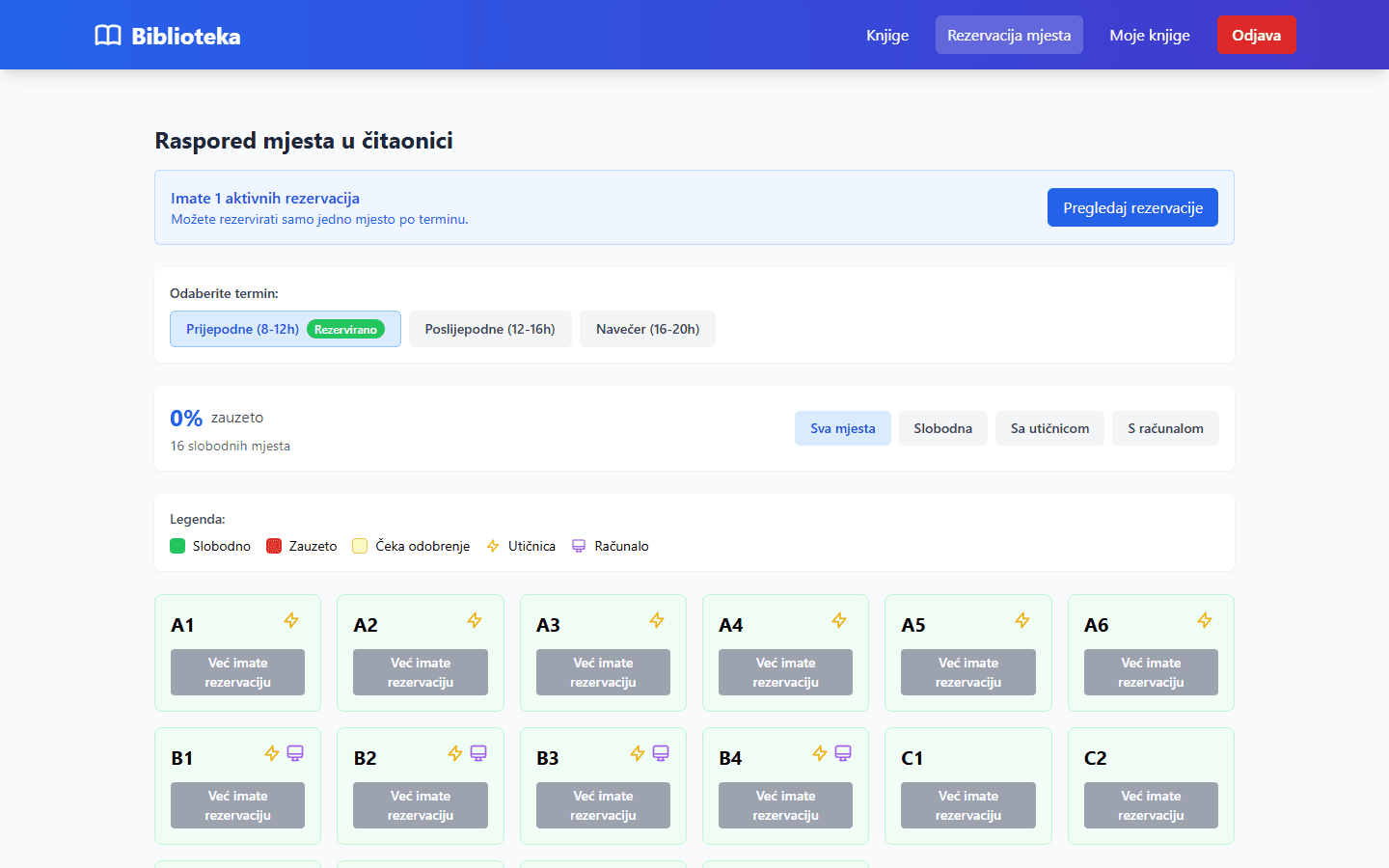This screenshot has width=1389, height=868.
Task: Click the computer icon on seat B2
Action: [x=478, y=753]
